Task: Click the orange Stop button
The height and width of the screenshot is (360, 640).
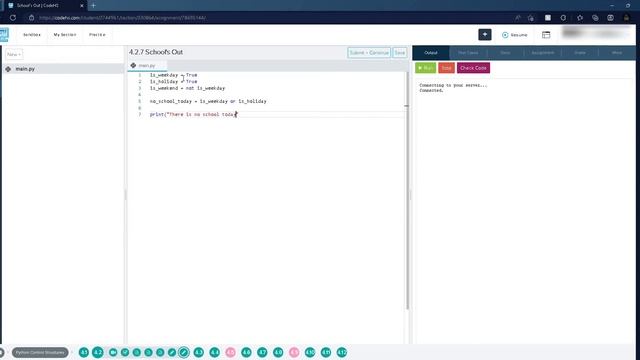Action: [x=446, y=68]
